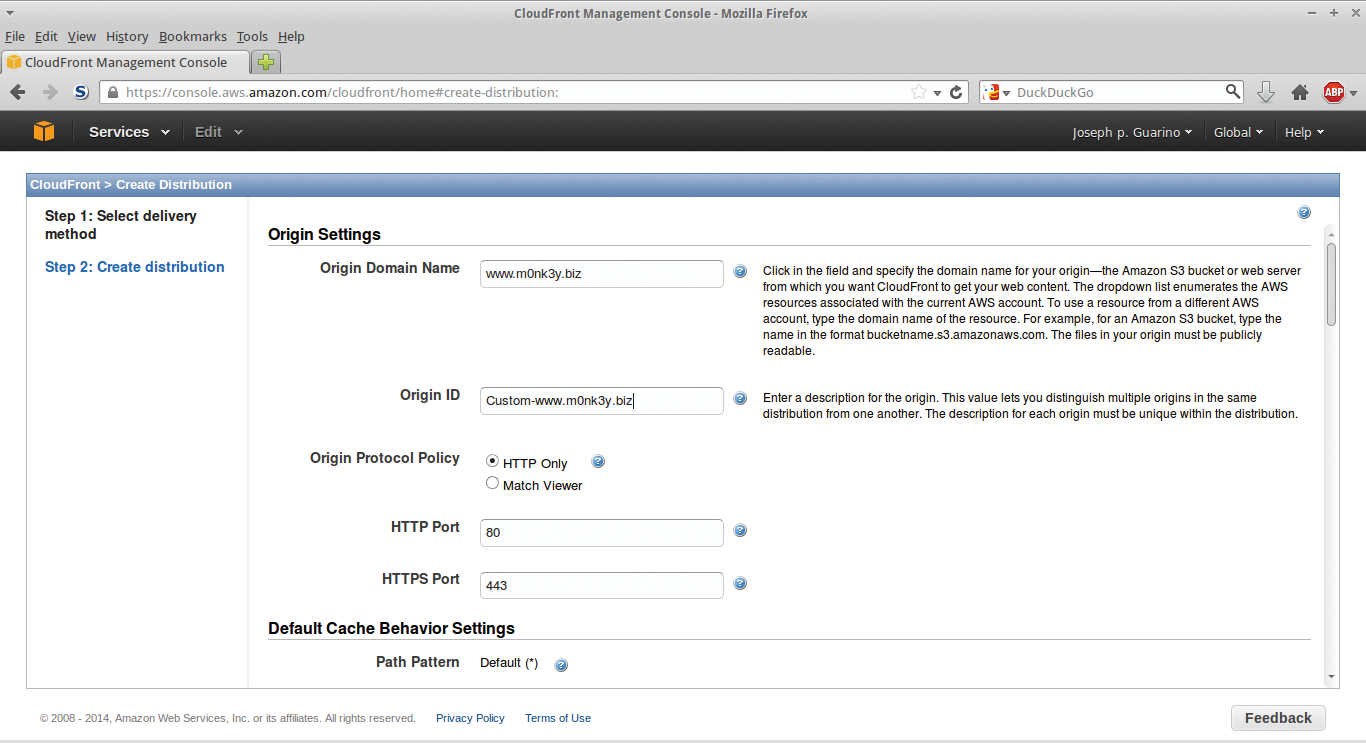Image resolution: width=1366 pixels, height=743 pixels.
Task: Click the Default Cache Behavior Settings heading
Action: click(x=391, y=629)
